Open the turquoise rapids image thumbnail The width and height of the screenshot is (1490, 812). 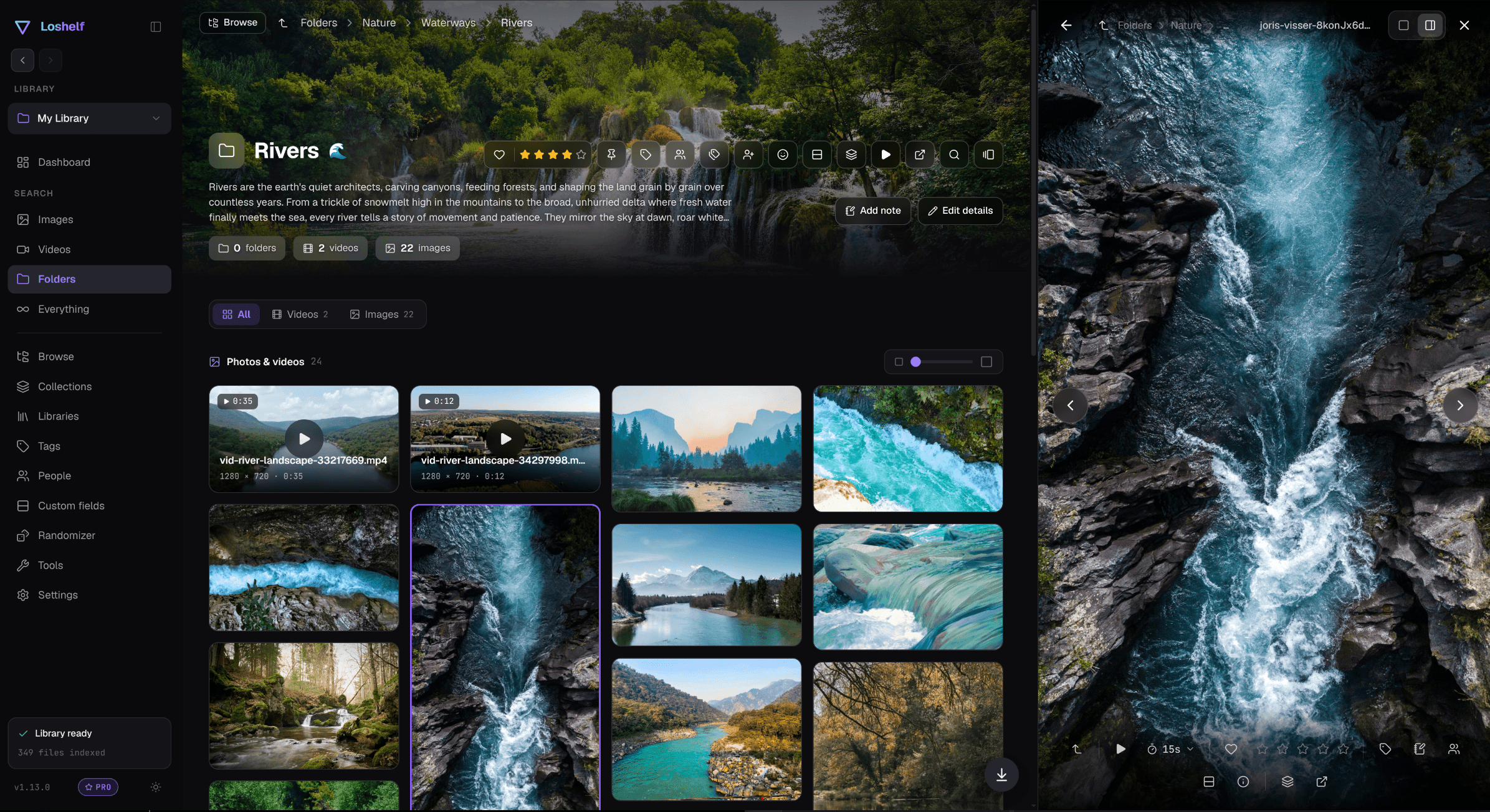click(908, 449)
